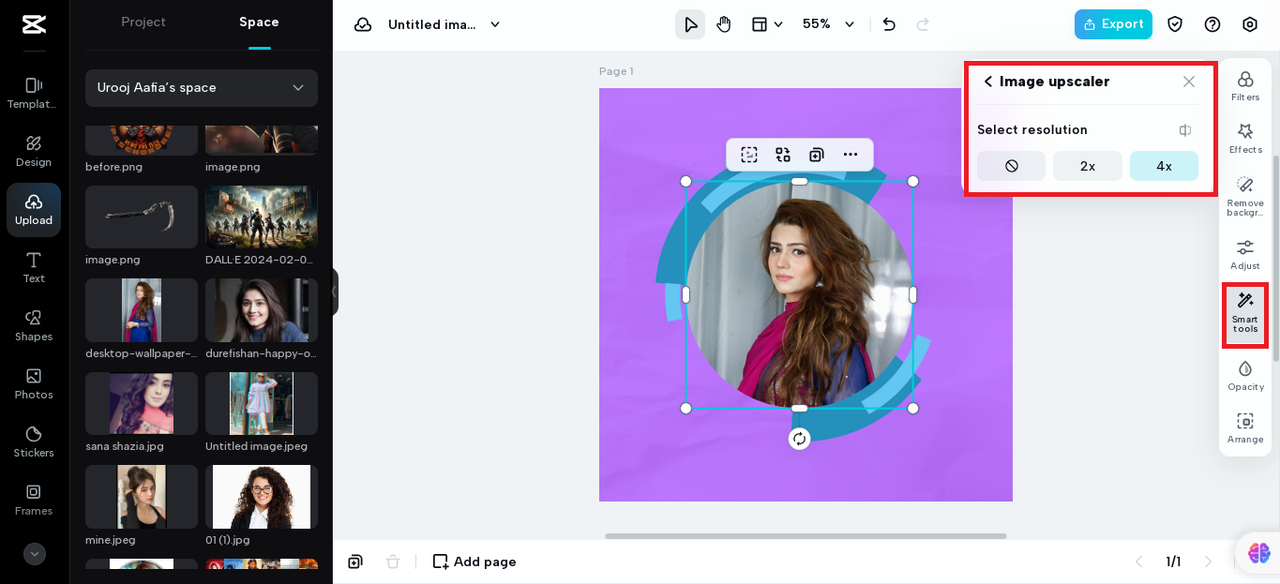Open the Upload sidebar panel
Image resolution: width=1280 pixels, height=584 pixels.
tap(33, 209)
